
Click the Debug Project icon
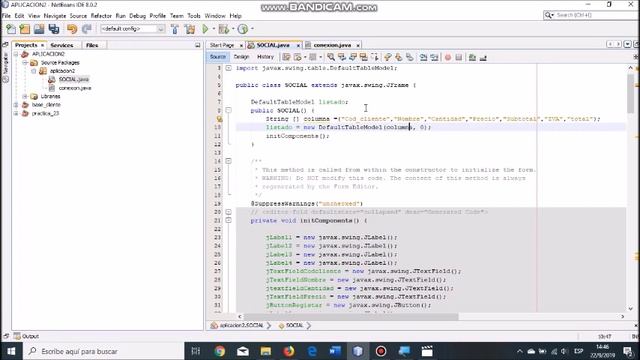click(223, 29)
